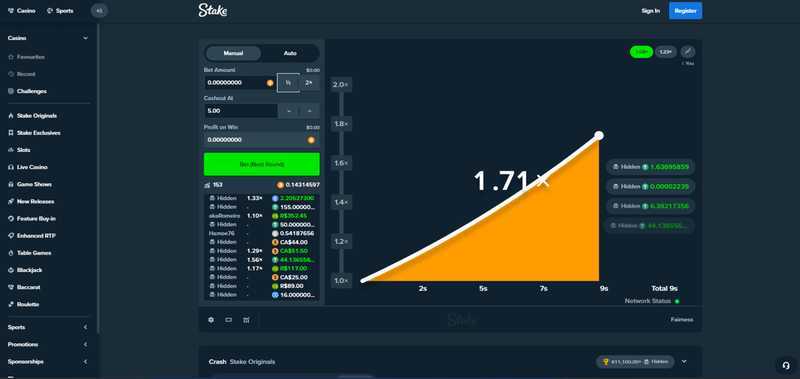The image size is (800, 379).
Task: Halve the bet amount with ½ button
Action: coord(288,83)
